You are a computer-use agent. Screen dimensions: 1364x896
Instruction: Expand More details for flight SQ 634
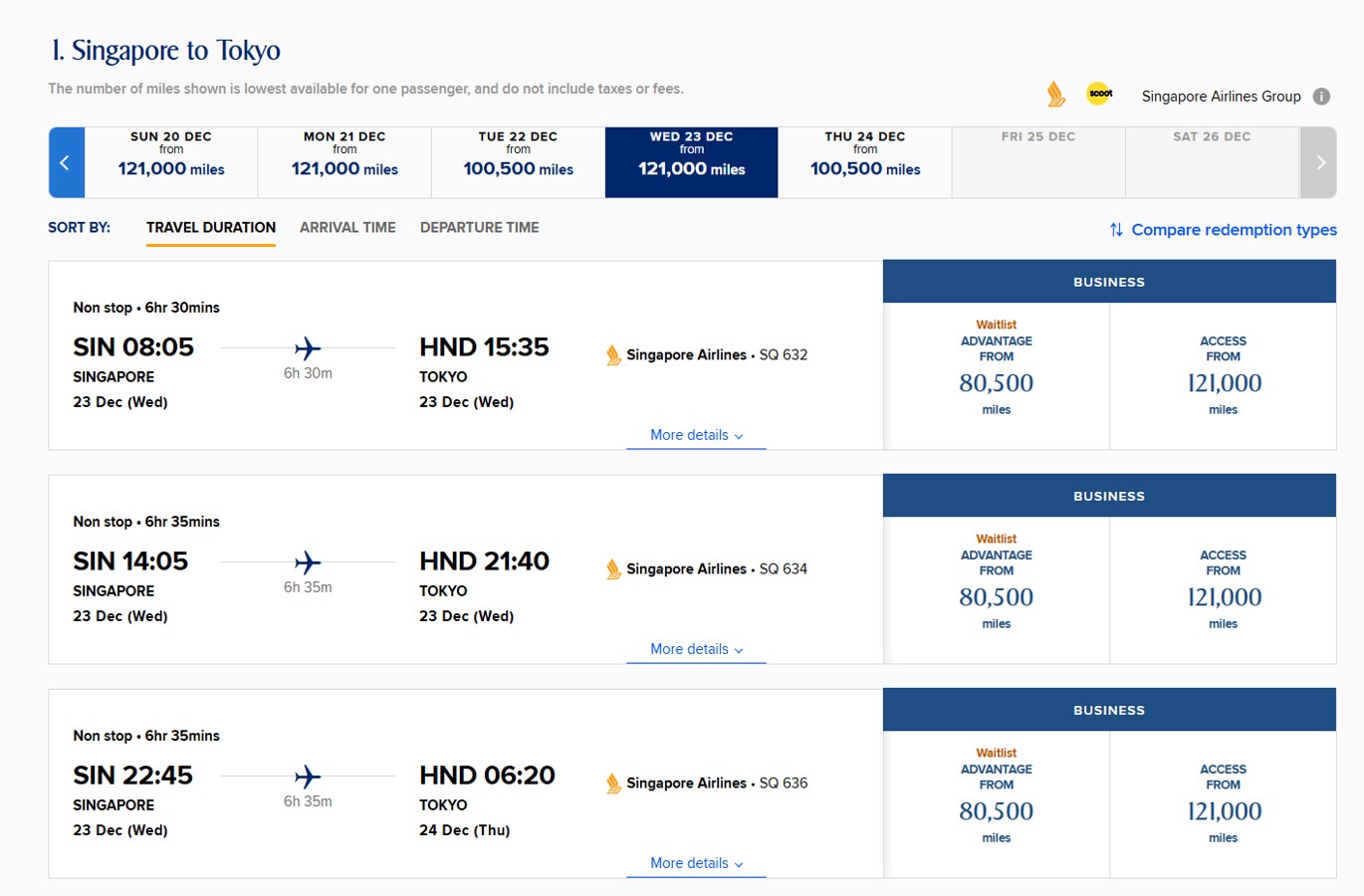696,649
